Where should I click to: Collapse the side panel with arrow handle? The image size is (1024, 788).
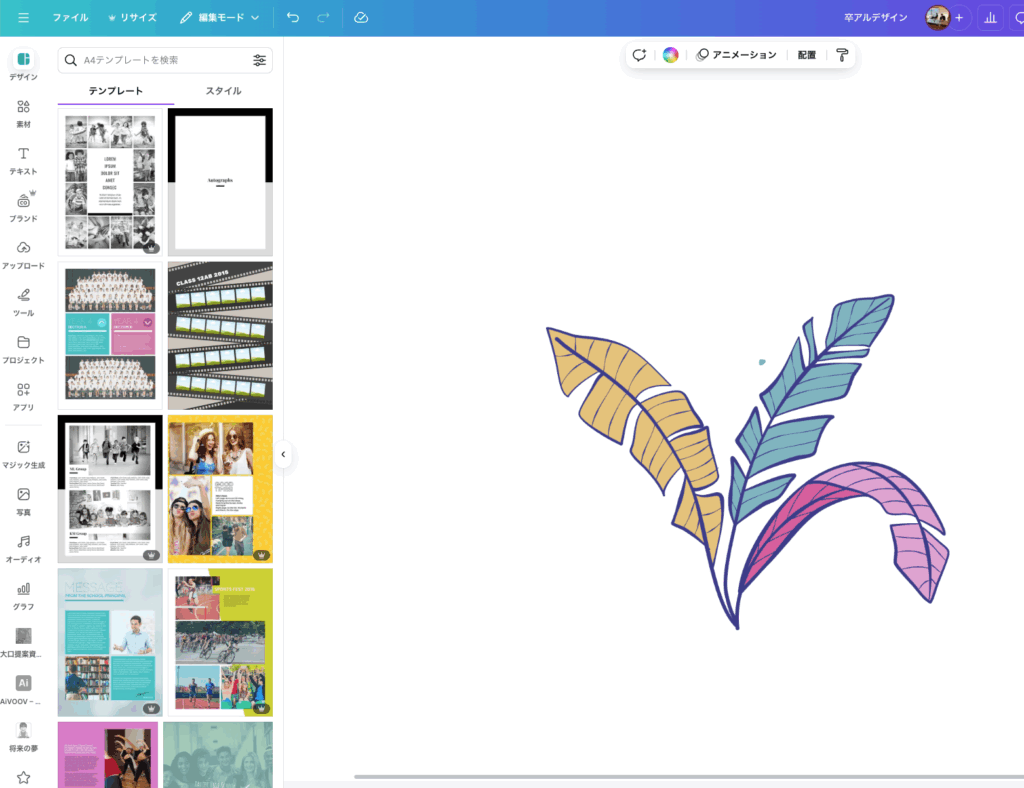pyautogui.click(x=283, y=454)
